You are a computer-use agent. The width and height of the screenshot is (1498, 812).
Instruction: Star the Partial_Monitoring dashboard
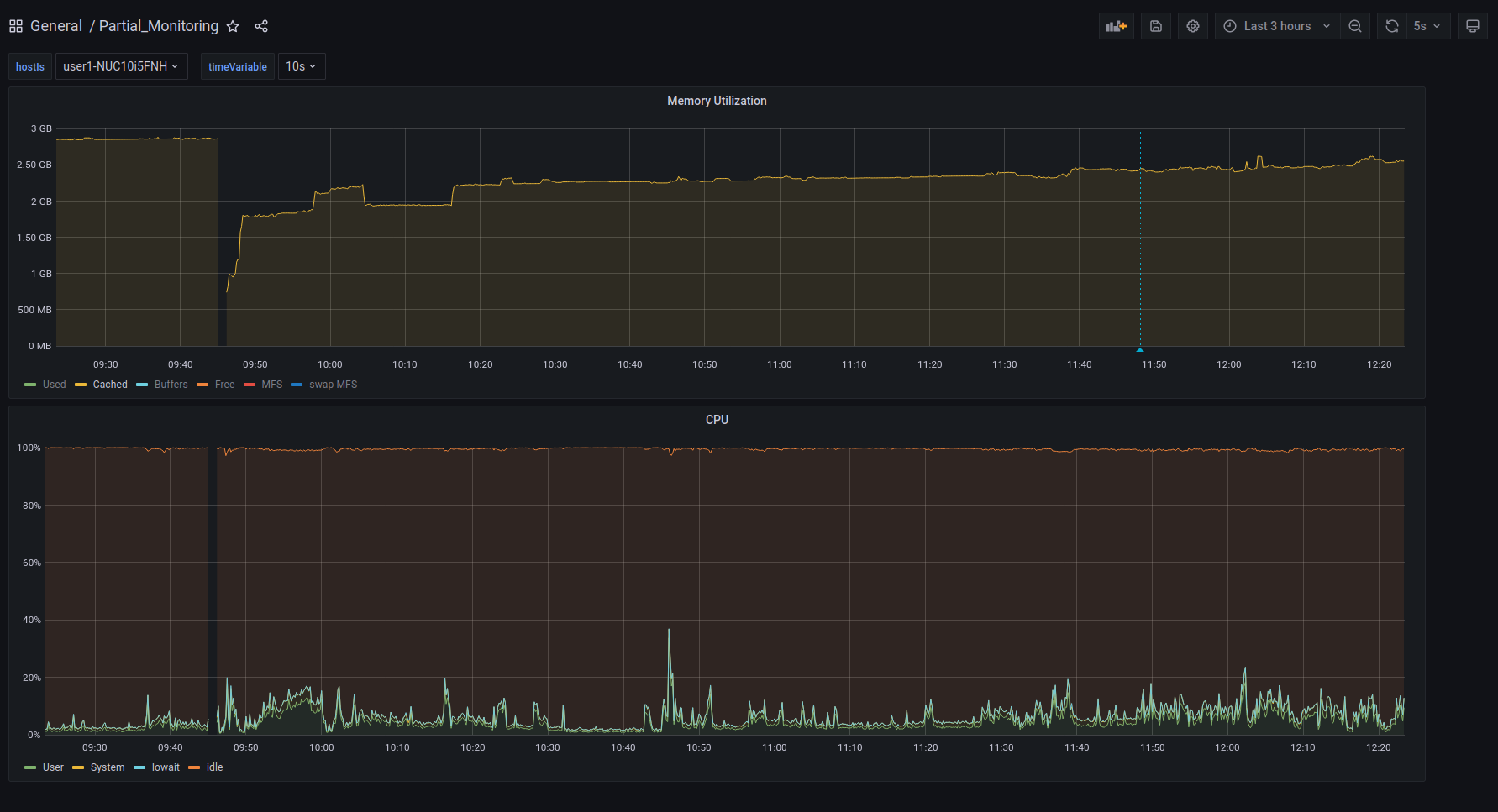point(233,26)
